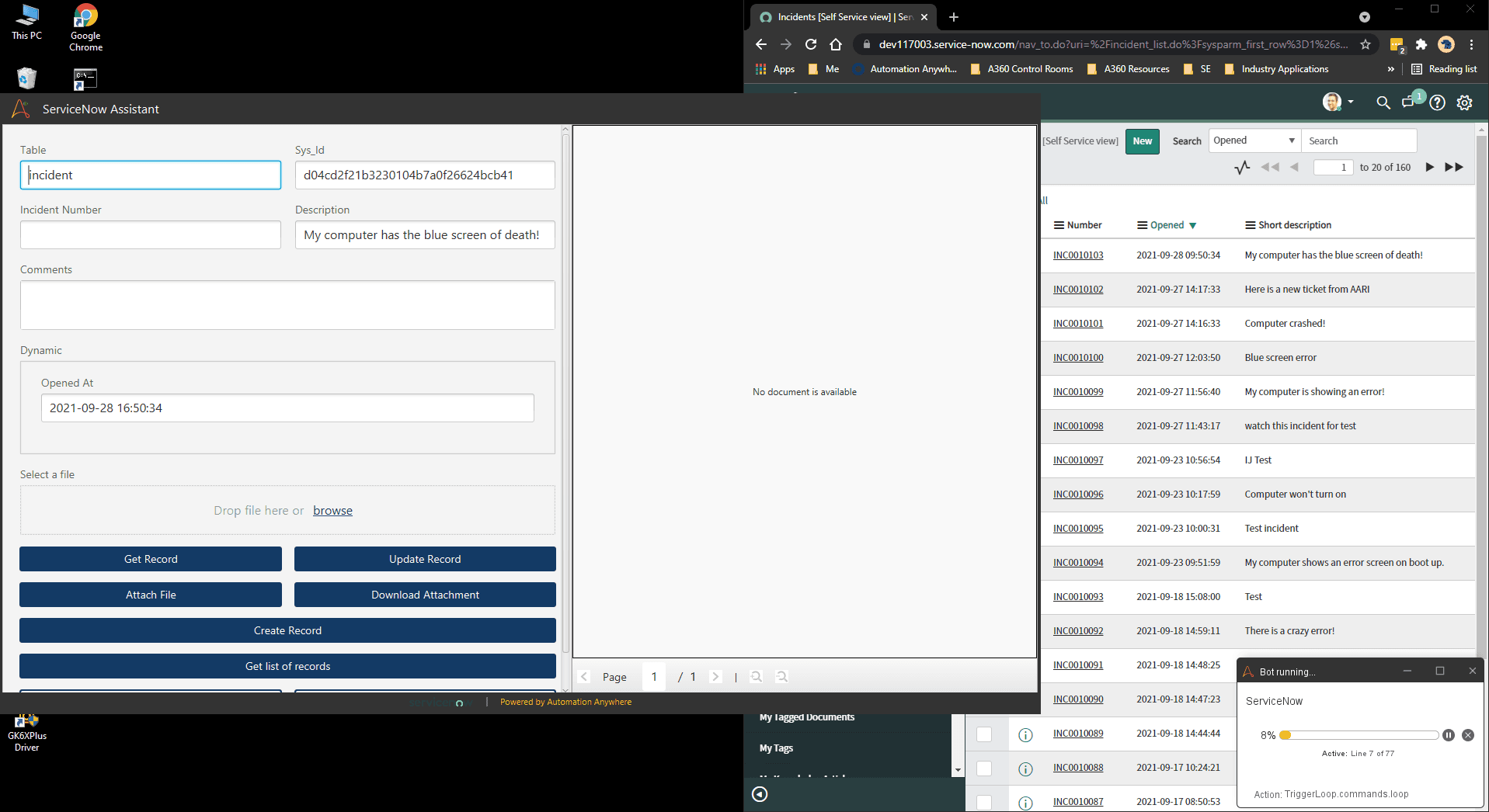Viewport: 1489px width, 812px height.
Task: Open Google Chrome desktop shortcut
Action: pos(85,27)
